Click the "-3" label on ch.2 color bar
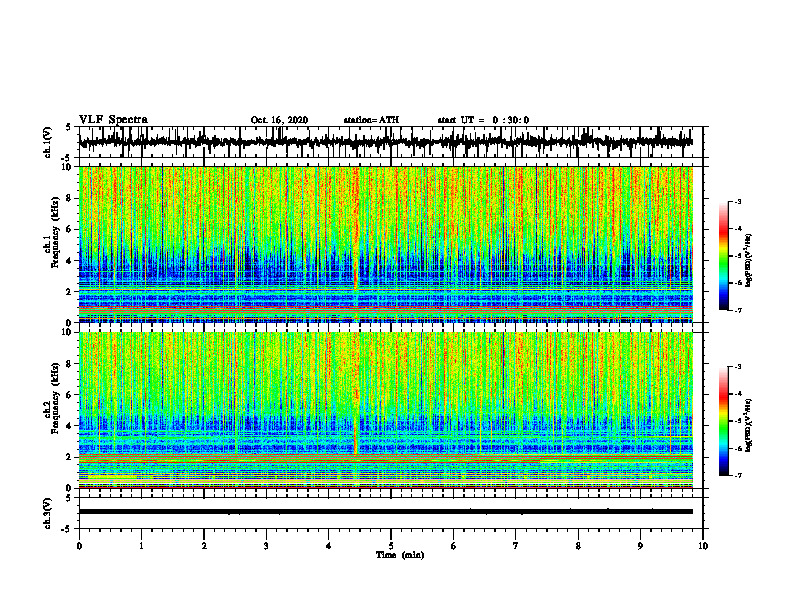Screen dimensions: 792x612 click(x=738, y=367)
